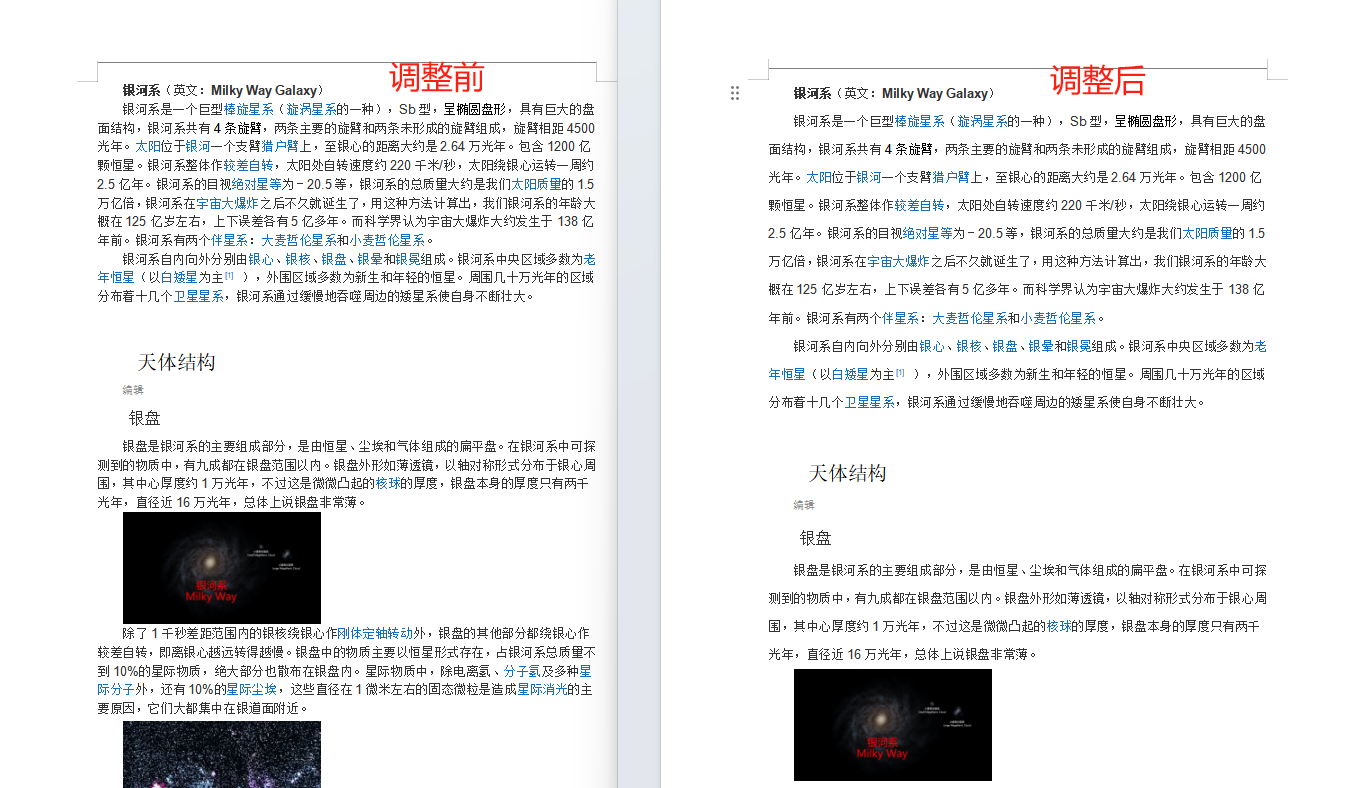Click the bold Milky Way Galaxy title in right document
This screenshot has width=1366, height=788.
point(933,93)
